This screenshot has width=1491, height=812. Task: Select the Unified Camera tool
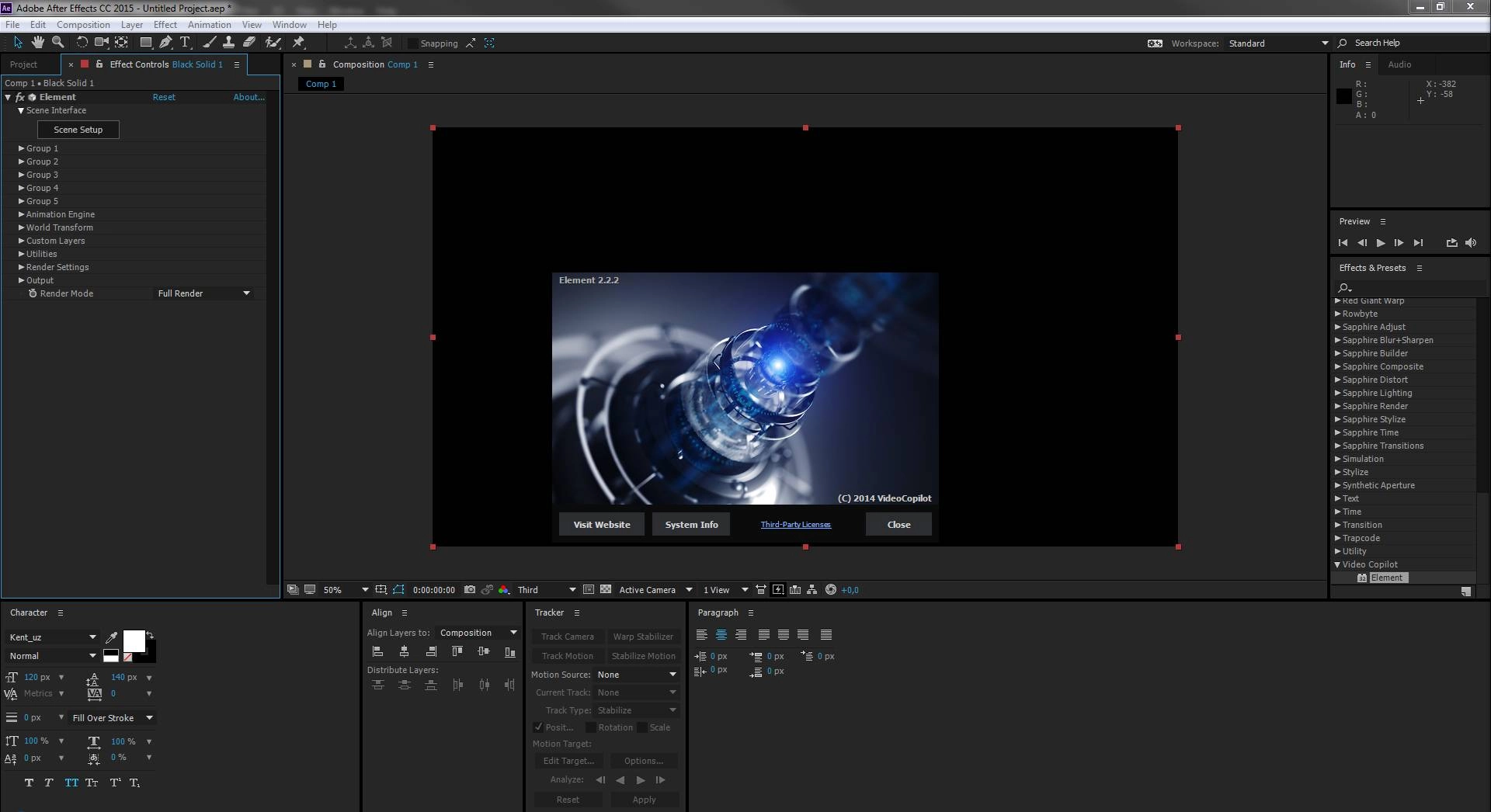point(102,43)
